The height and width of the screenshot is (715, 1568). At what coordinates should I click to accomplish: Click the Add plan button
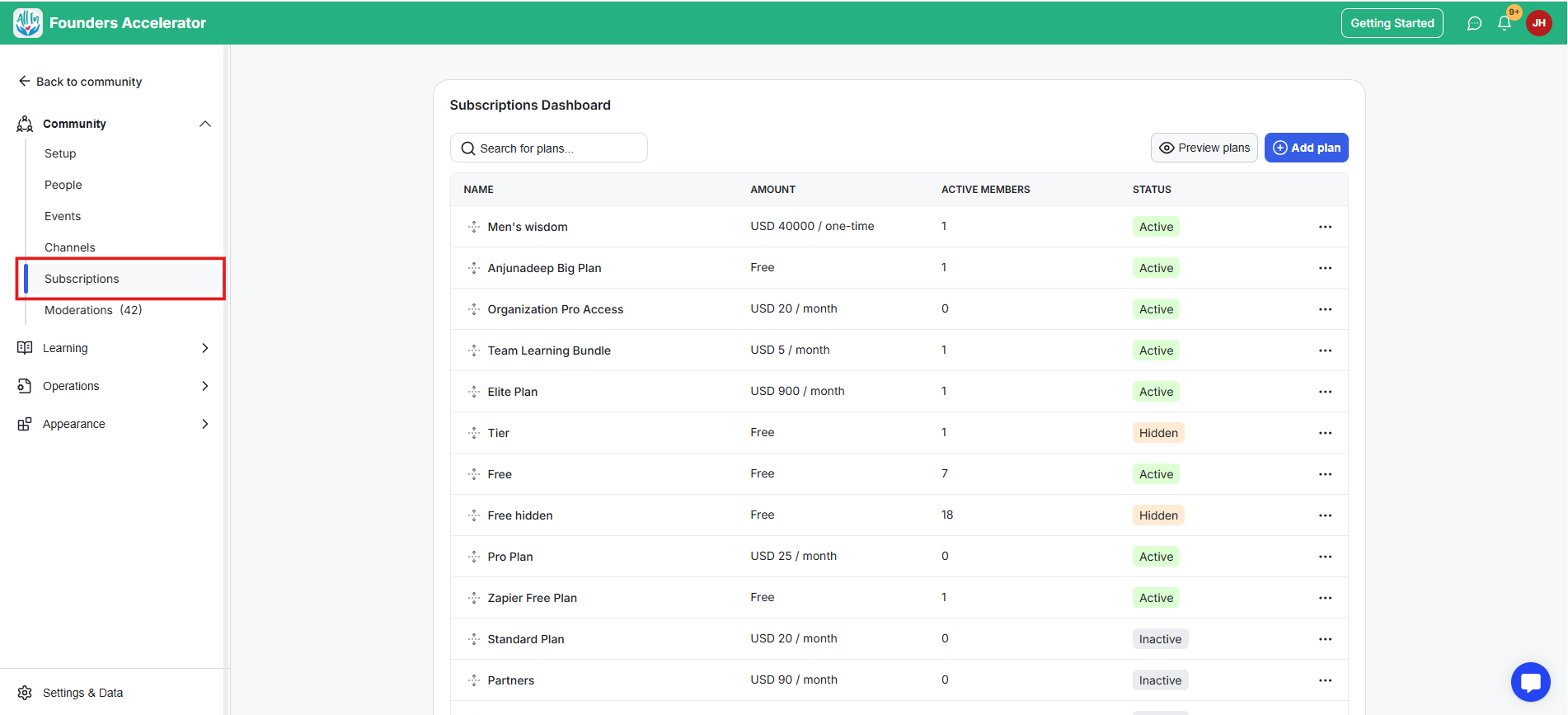[1306, 148]
